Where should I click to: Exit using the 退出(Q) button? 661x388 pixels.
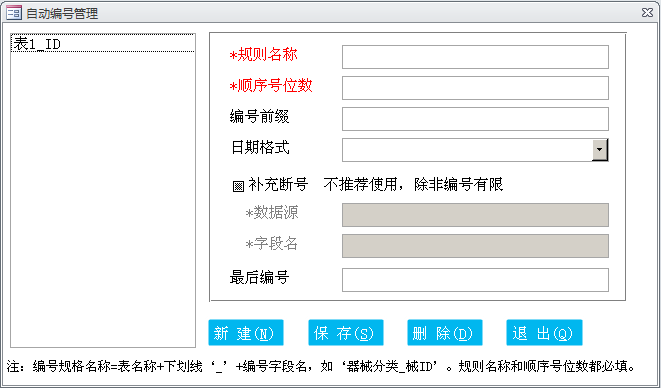(544, 333)
